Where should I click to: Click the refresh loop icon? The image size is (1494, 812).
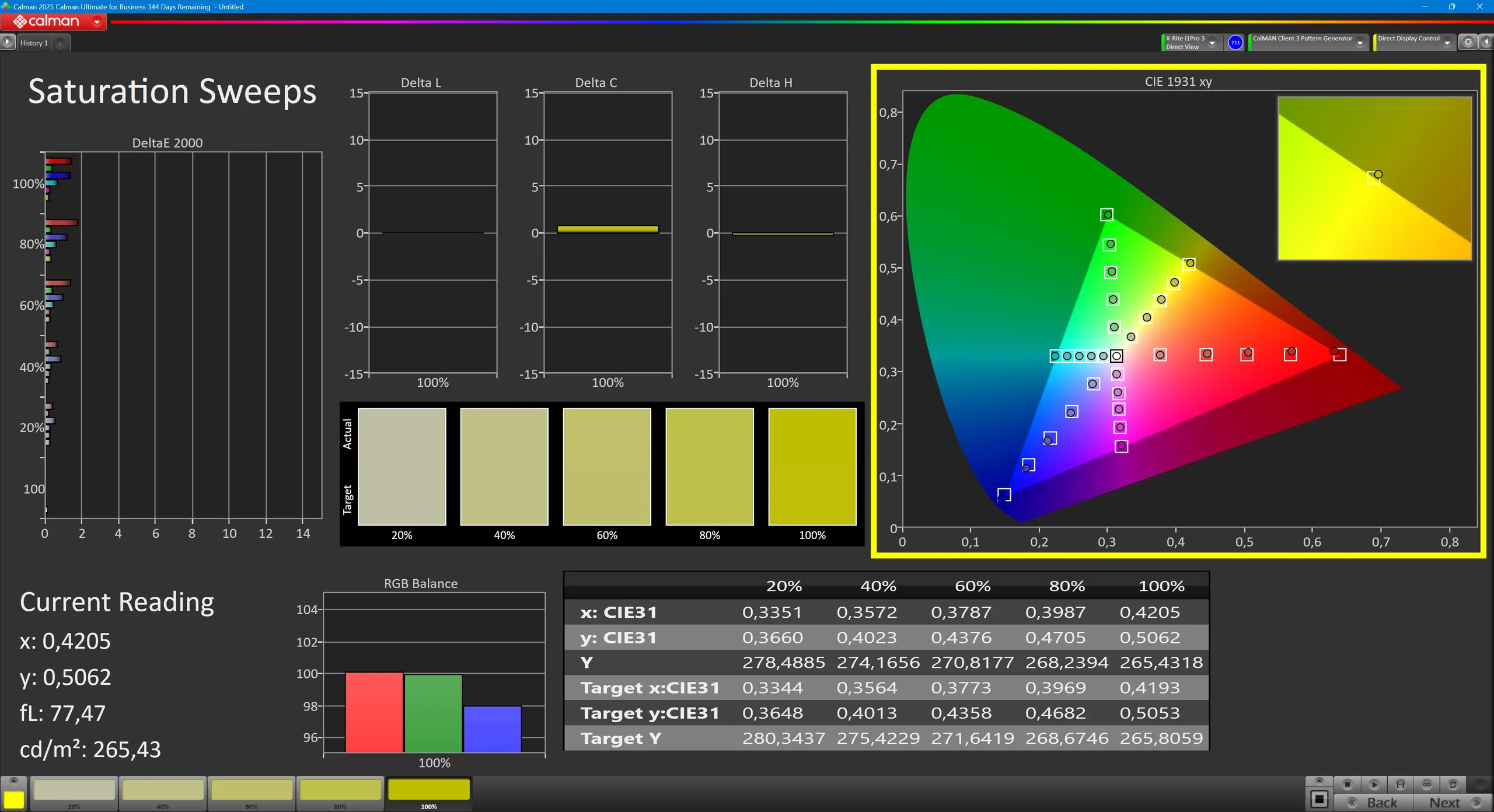pyautogui.click(x=1453, y=785)
